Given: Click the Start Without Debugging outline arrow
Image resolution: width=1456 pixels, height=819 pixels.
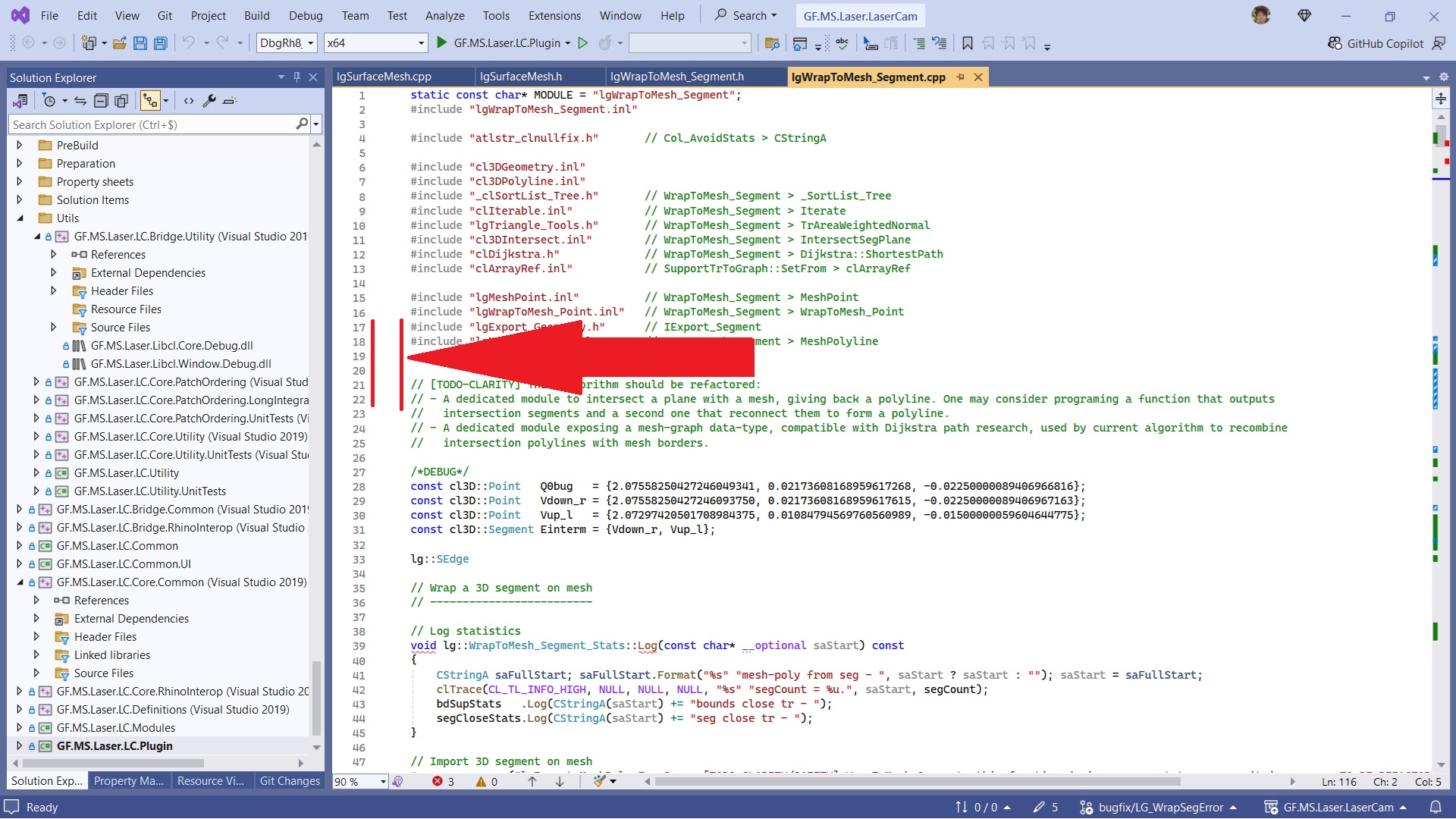Looking at the screenshot, I should [582, 43].
